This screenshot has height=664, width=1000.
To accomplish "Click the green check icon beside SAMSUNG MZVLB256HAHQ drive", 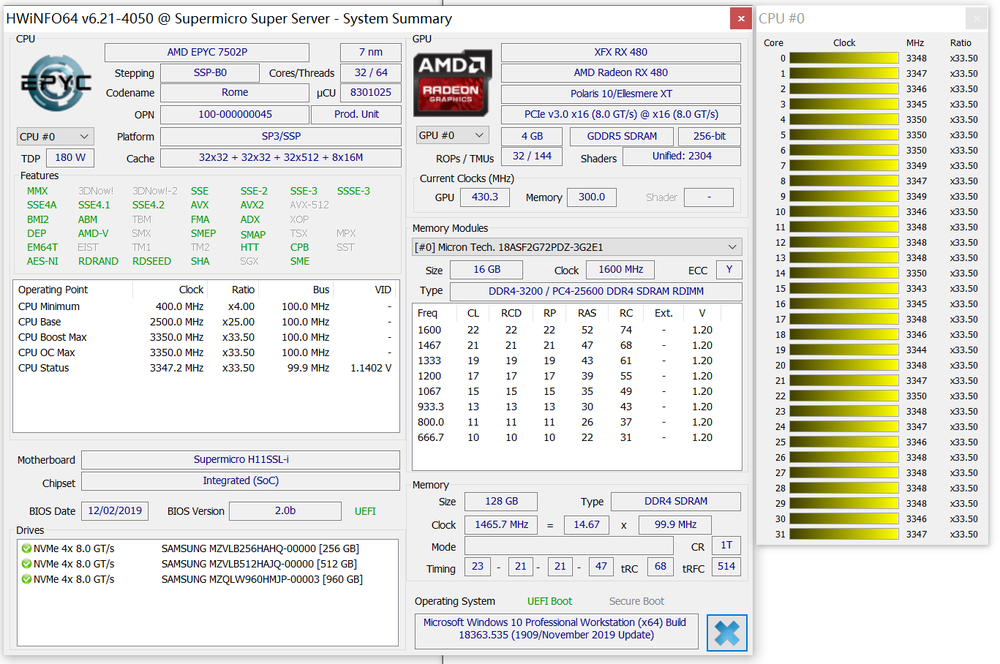I will click(26, 549).
